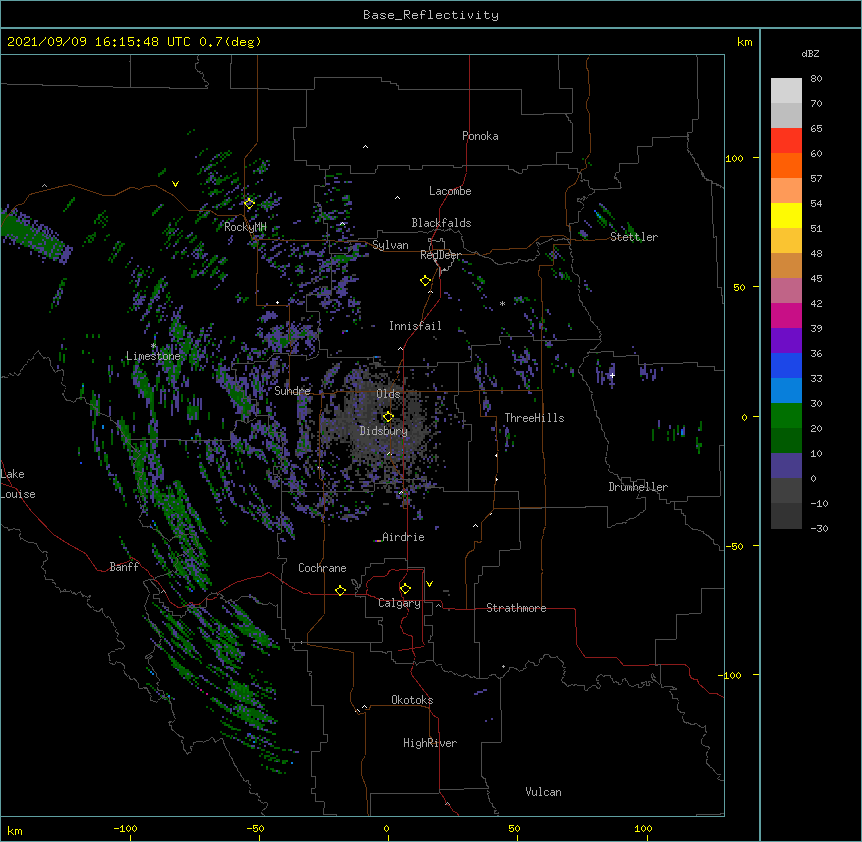Image resolution: width=862 pixels, height=842 pixels.
Task: Click the Lacombe city label
Action: point(450,191)
